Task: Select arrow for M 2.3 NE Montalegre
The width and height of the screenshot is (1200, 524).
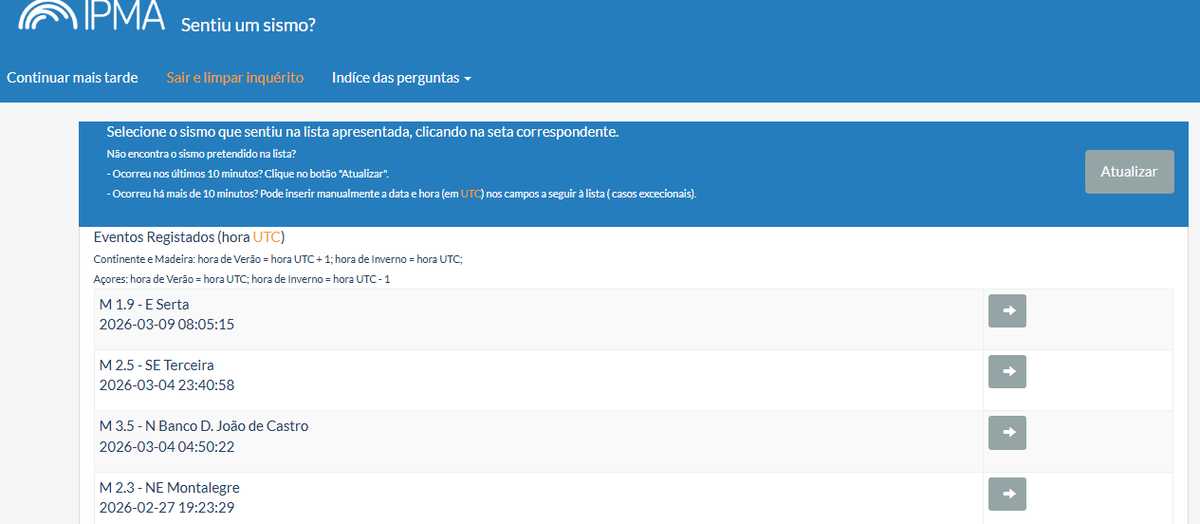Action: click(x=1007, y=494)
